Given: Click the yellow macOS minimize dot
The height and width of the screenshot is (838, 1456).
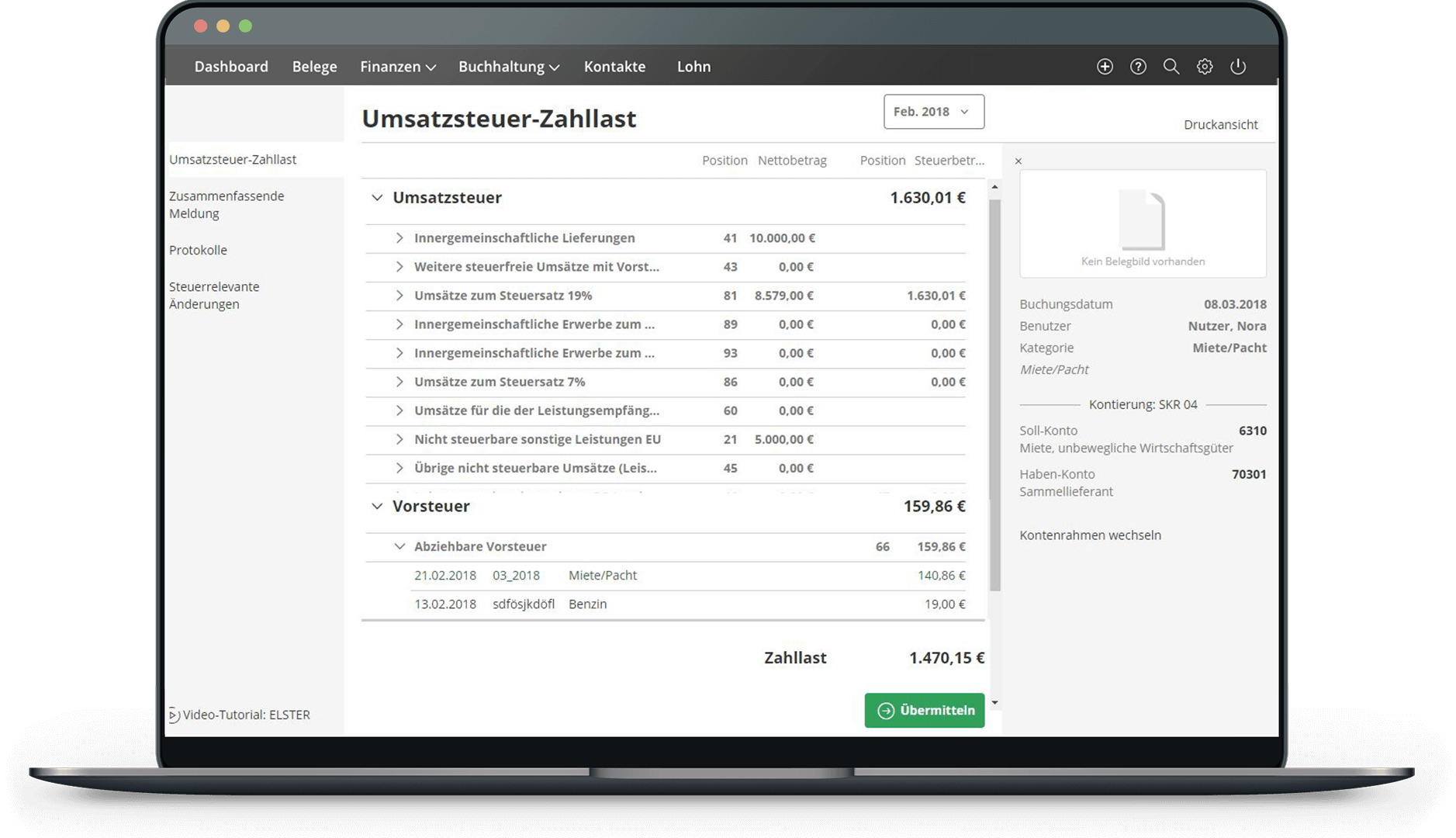Looking at the screenshot, I should pyautogui.click(x=223, y=26).
